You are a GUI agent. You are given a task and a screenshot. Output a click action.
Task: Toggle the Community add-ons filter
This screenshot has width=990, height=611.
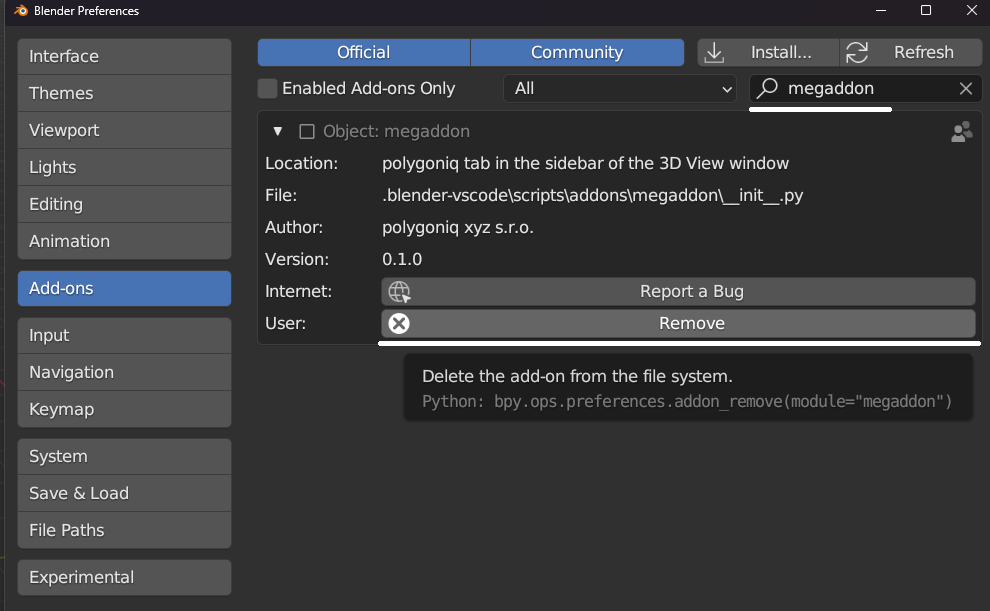pyautogui.click(x=577, y=52)
